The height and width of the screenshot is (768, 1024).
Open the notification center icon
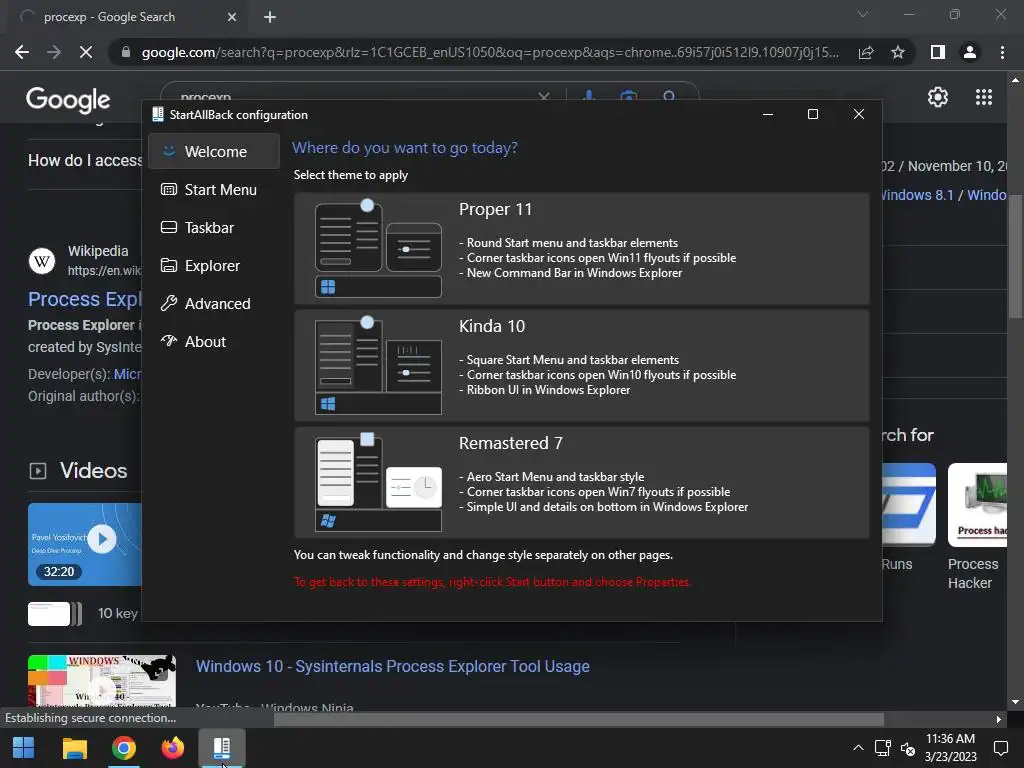tap(1000, 748)
